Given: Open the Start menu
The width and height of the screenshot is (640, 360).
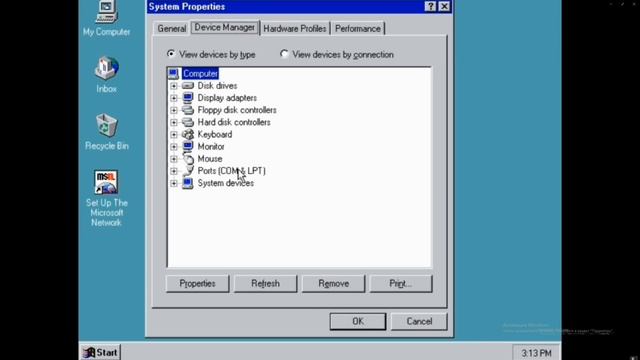Looking at the screenshot, I should tap(100, 352).
